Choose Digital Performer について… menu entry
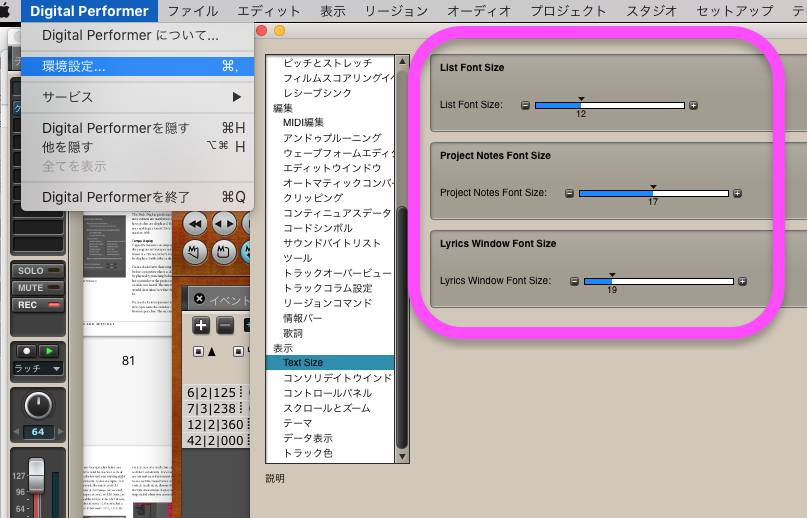The height and width of the screenshot is (518, 807). tap(137, 35)
